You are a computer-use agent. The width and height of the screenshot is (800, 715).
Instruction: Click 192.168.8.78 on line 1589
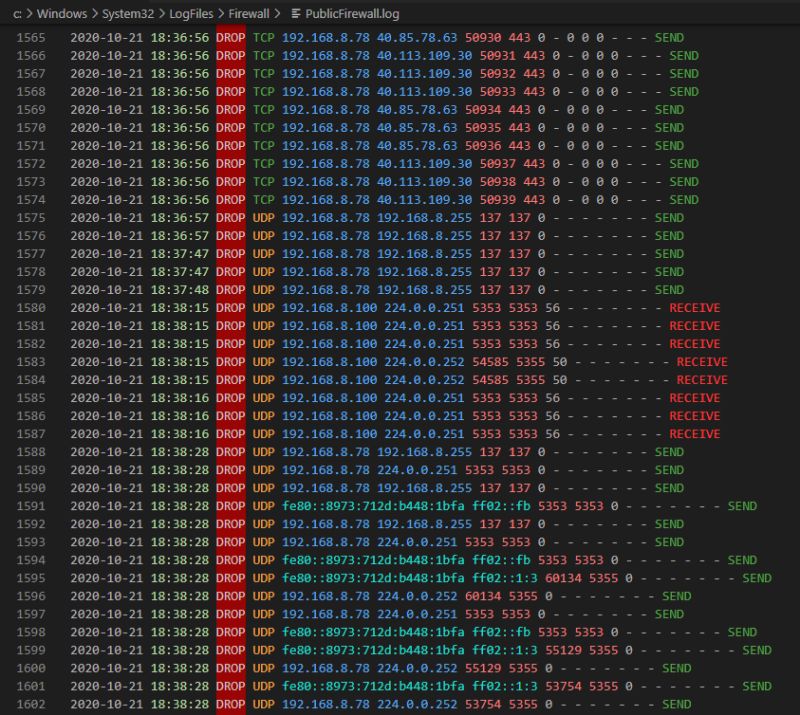coord(326,470)
